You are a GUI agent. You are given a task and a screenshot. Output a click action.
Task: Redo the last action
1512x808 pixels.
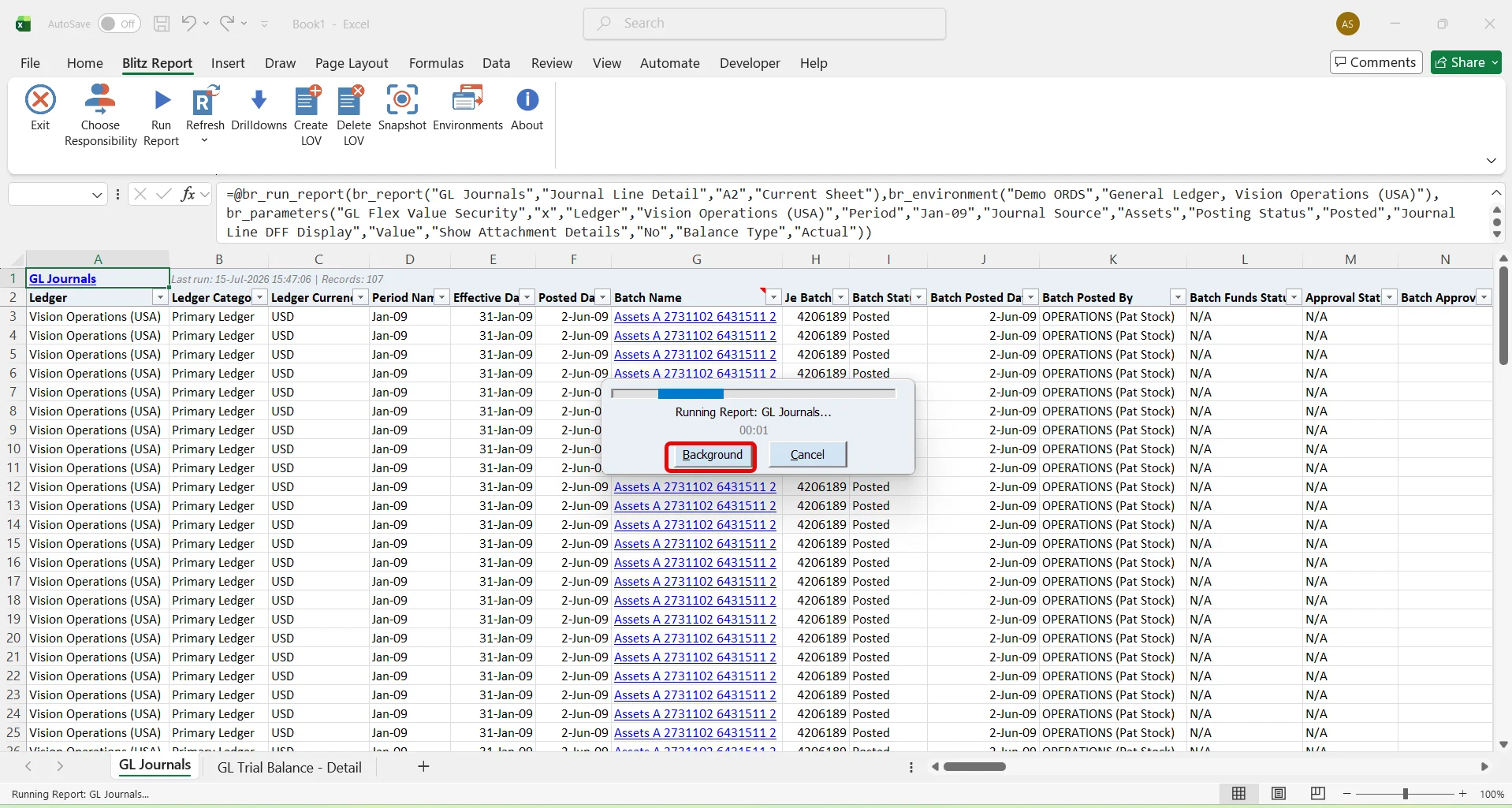pyautogui.click(x=227, y=24)
